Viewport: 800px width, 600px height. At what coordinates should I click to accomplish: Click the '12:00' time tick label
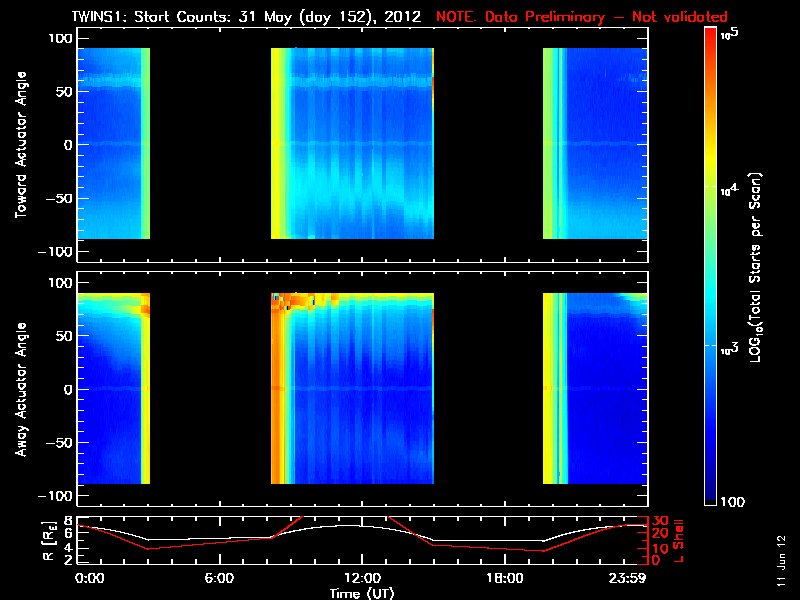pyautogui.click(x=362, y=578)
